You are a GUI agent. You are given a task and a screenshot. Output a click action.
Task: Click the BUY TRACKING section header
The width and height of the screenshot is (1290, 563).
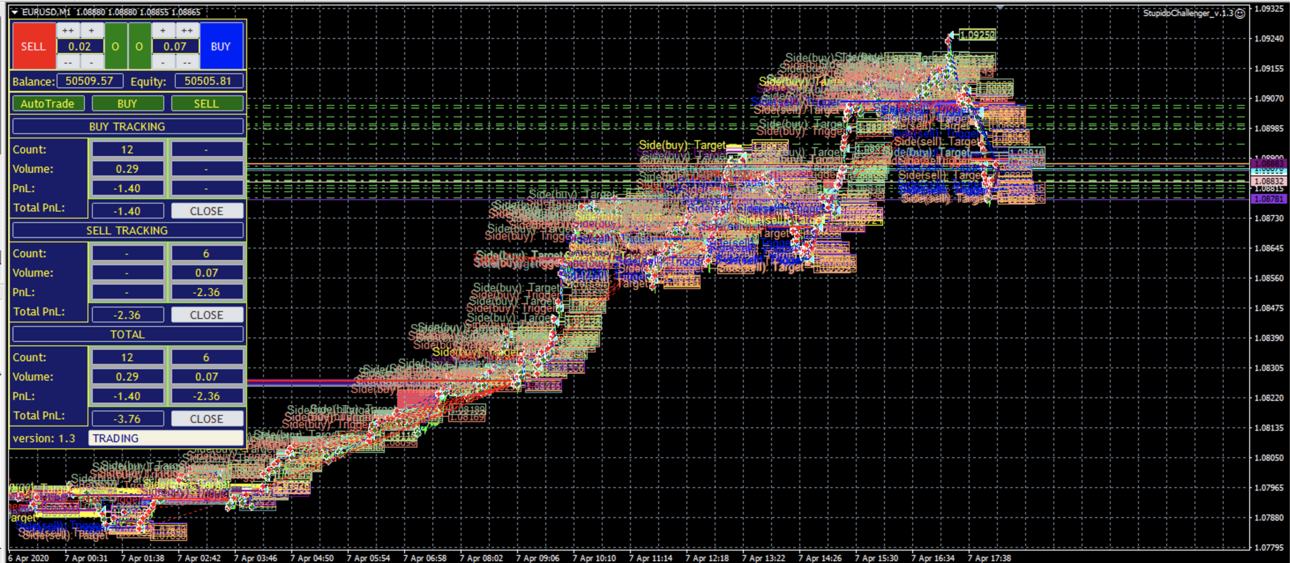pos(127,127)
